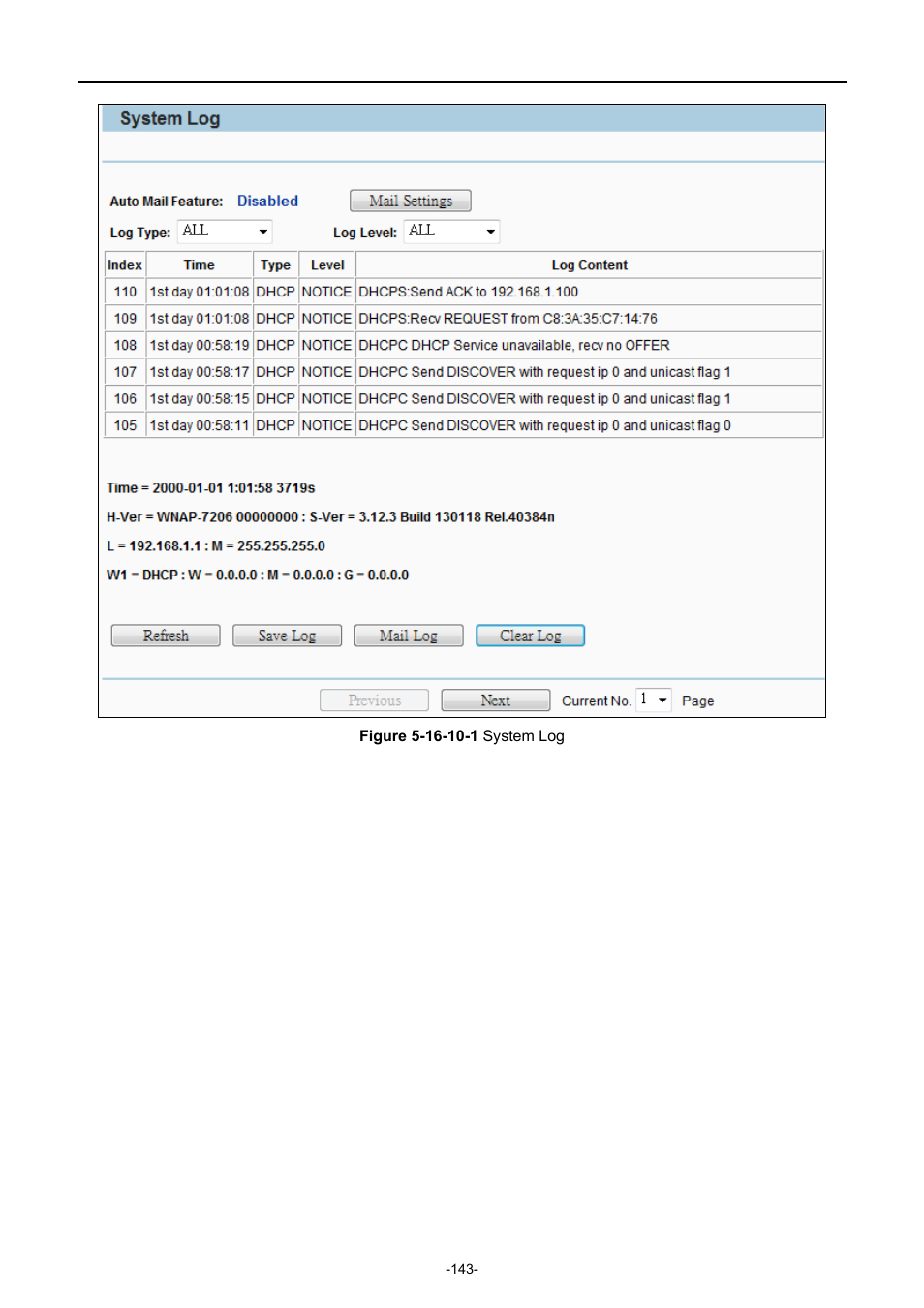Click the DHCP Service unavailable log entry
Screen dimensions: 924x1308
pyautogui.click(x=513, y=346)
